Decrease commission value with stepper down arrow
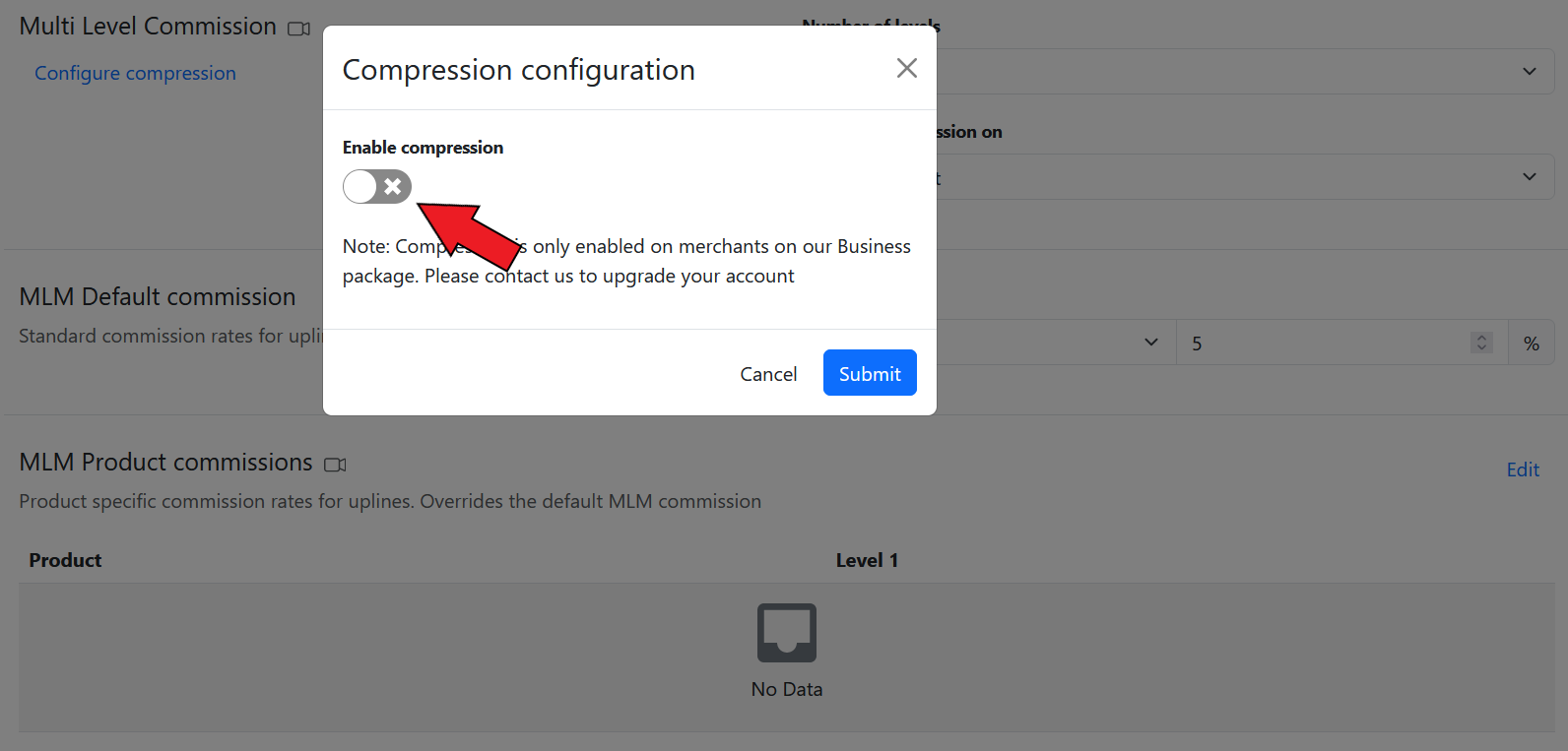Screen dimensions: 1568x751 click(1481, 348)
